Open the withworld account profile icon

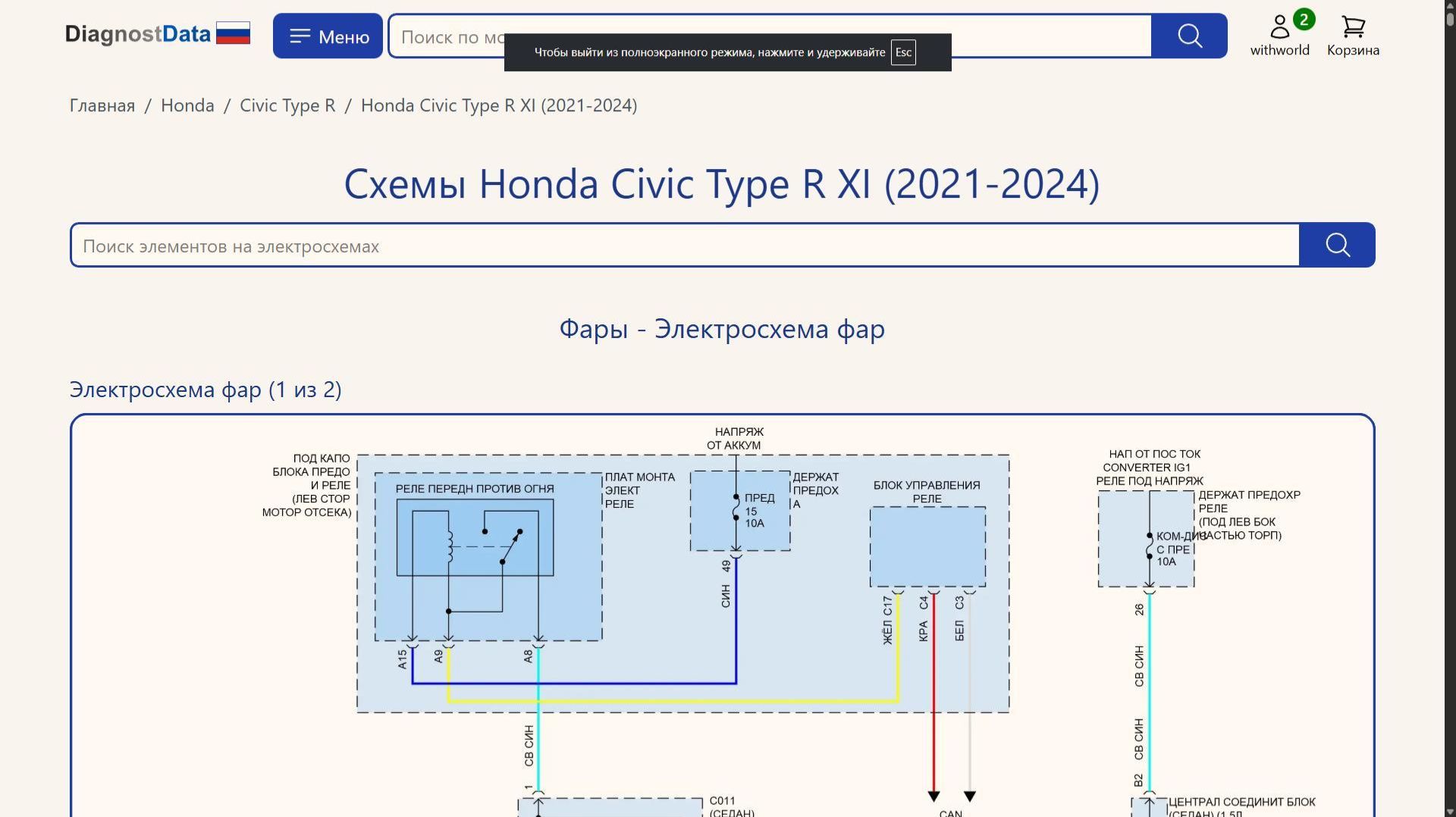click(1279, 27)
